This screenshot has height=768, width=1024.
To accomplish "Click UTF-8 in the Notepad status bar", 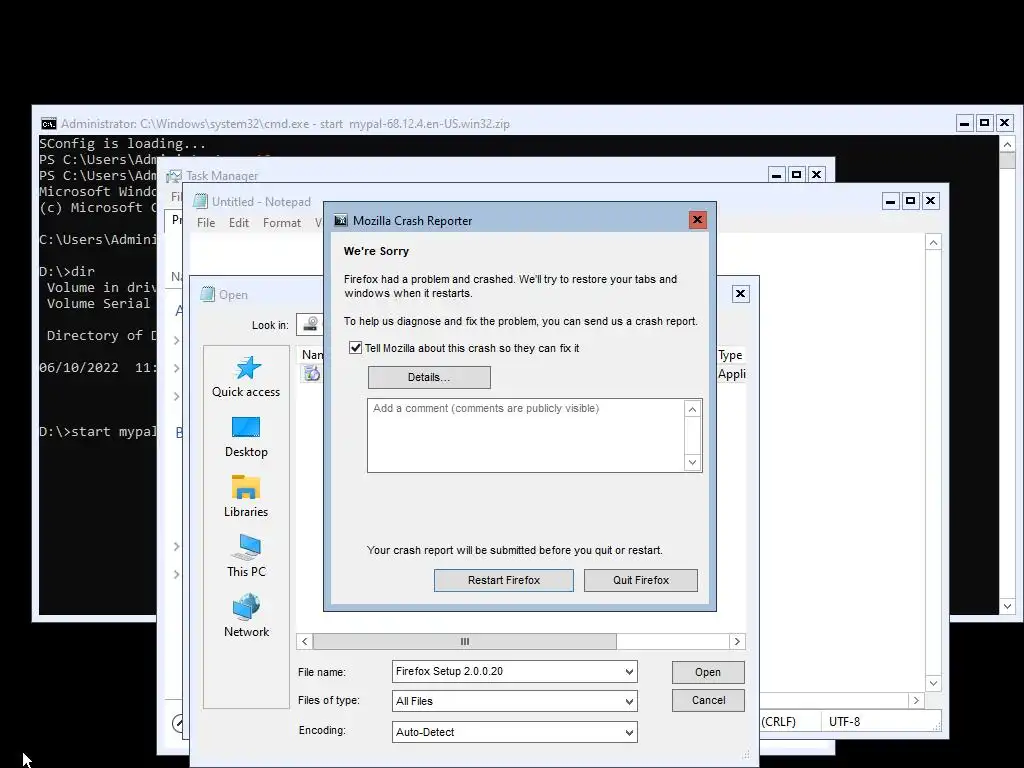I will pyautogui.click(x=844, y=722).
